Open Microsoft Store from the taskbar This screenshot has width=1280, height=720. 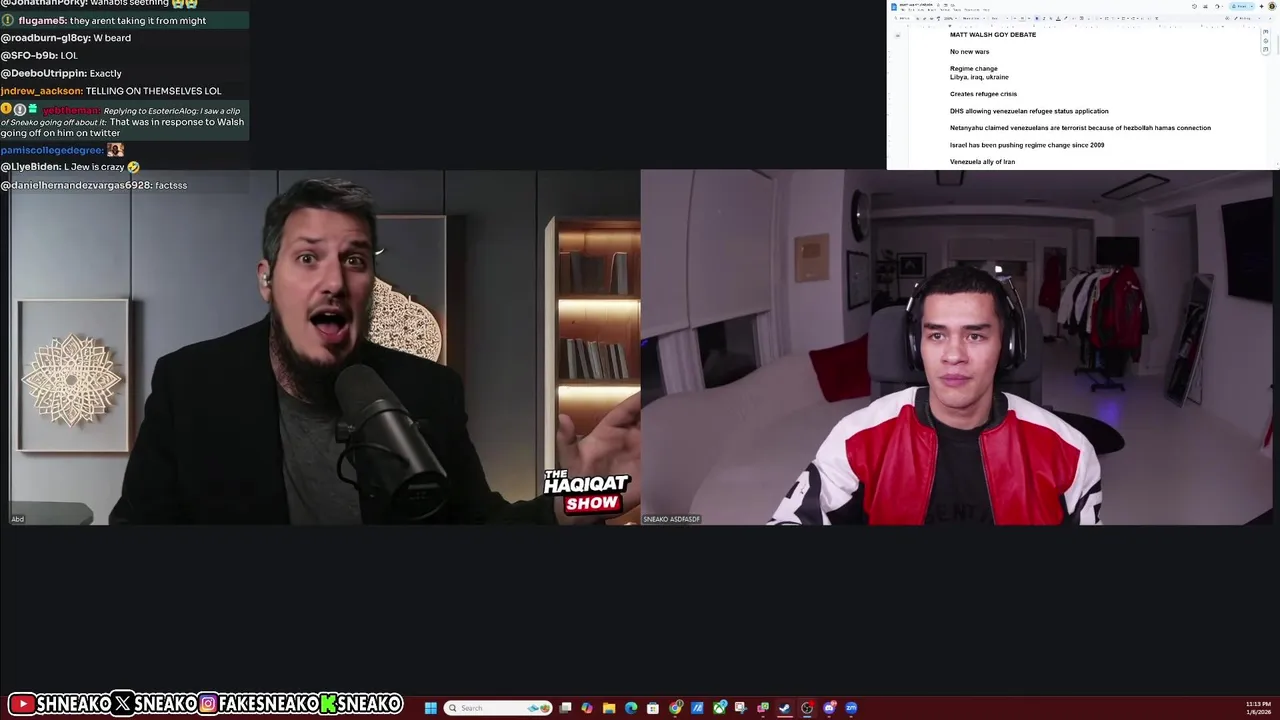pos(653,708)
